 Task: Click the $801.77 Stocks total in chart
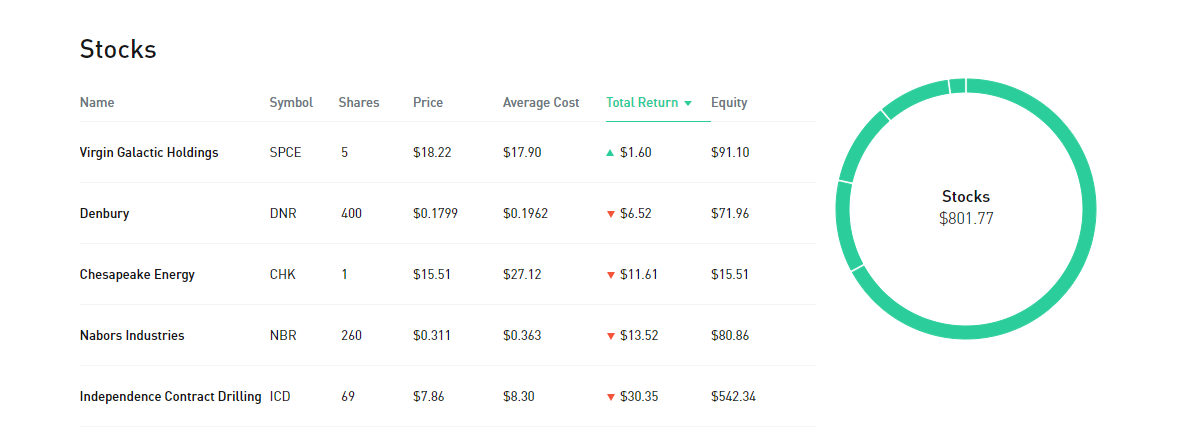click(x=966, y=218)
